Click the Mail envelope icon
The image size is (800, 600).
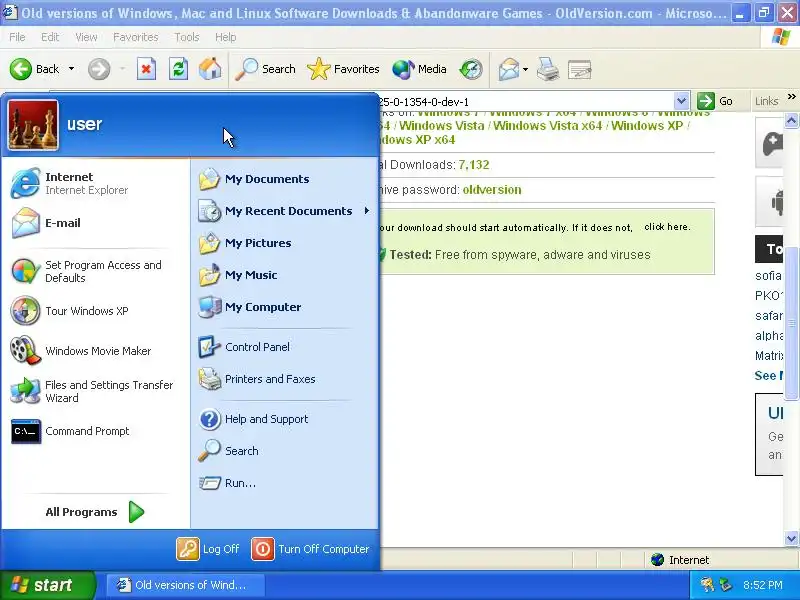(509, 69)
